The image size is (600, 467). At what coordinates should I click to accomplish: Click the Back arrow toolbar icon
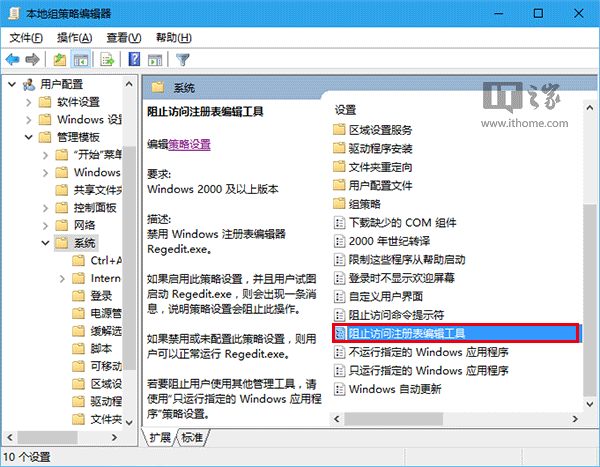coord(14,59)
